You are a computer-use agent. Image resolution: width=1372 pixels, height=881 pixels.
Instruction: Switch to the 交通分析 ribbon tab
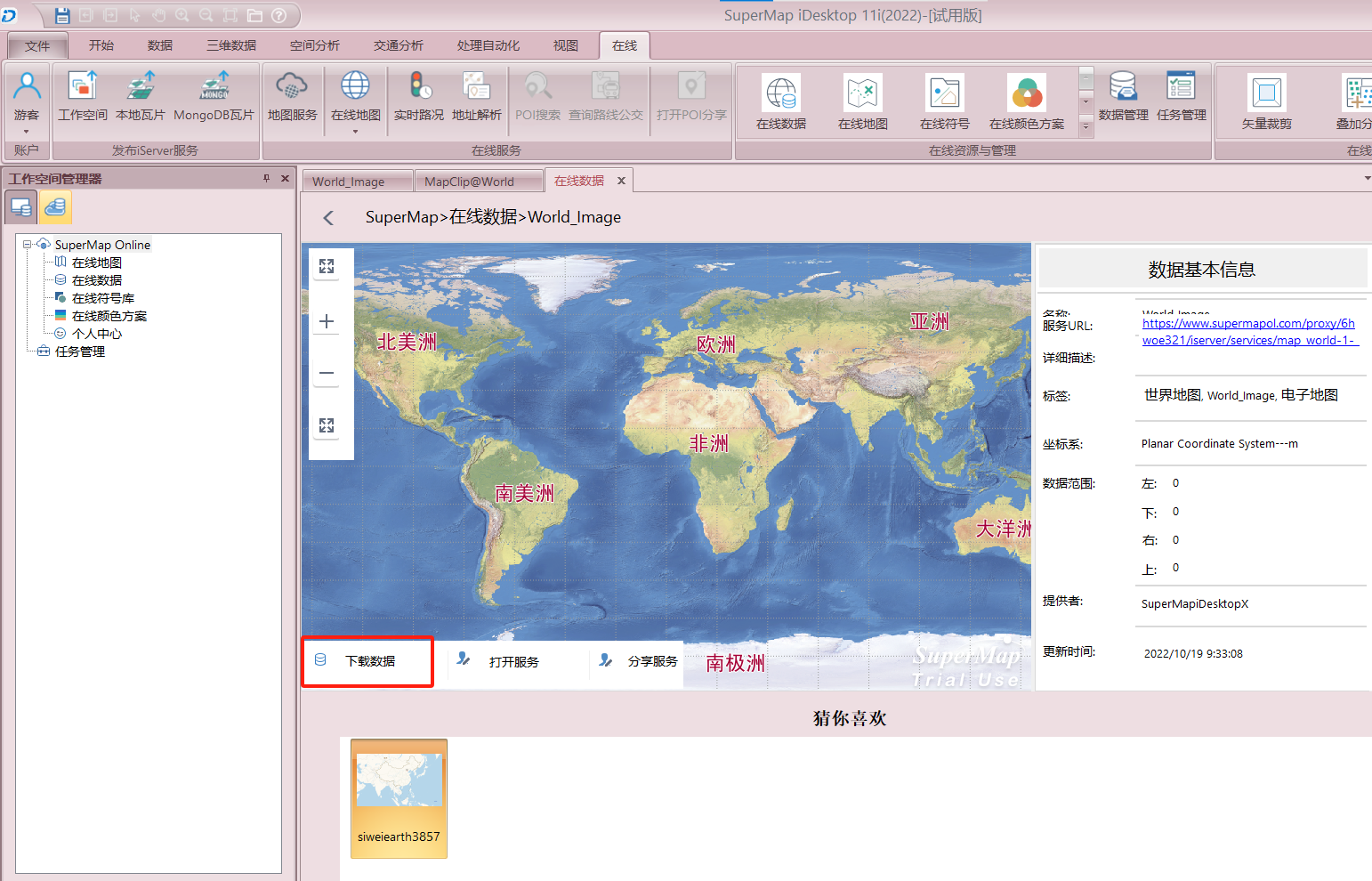(x=399, y=45)
